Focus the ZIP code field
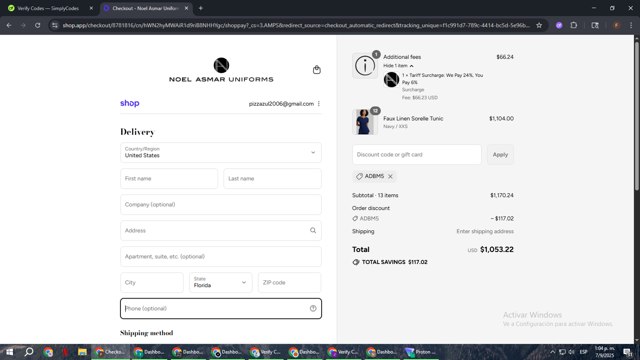 pyautogui.click(x=290, y=282)
